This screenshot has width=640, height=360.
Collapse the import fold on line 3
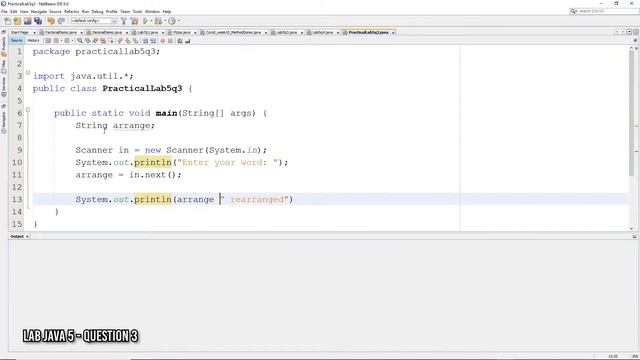[x=28, y=73]
